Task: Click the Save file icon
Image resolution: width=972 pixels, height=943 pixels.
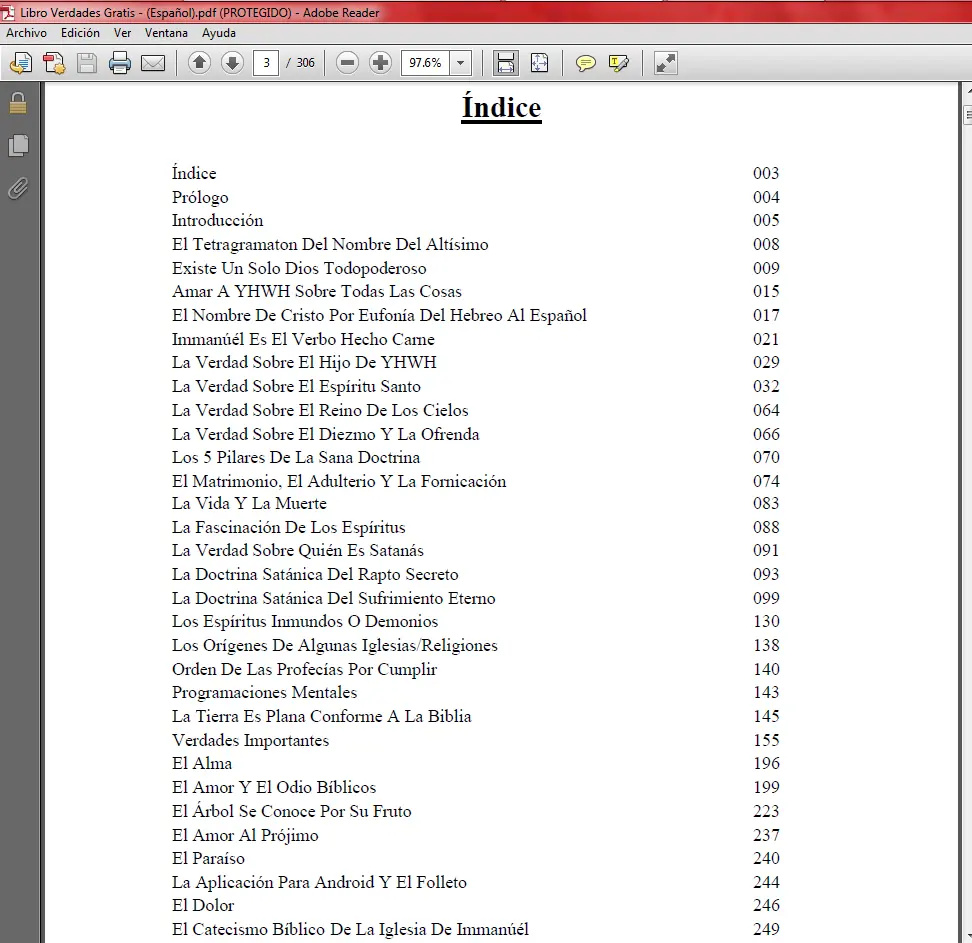Action: pyautogui.click(x=87, y=63)
